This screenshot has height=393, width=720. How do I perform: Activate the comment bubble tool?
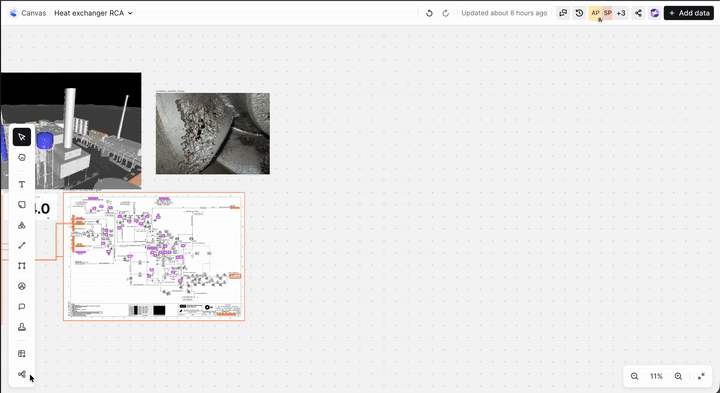[x=22, y=307]
